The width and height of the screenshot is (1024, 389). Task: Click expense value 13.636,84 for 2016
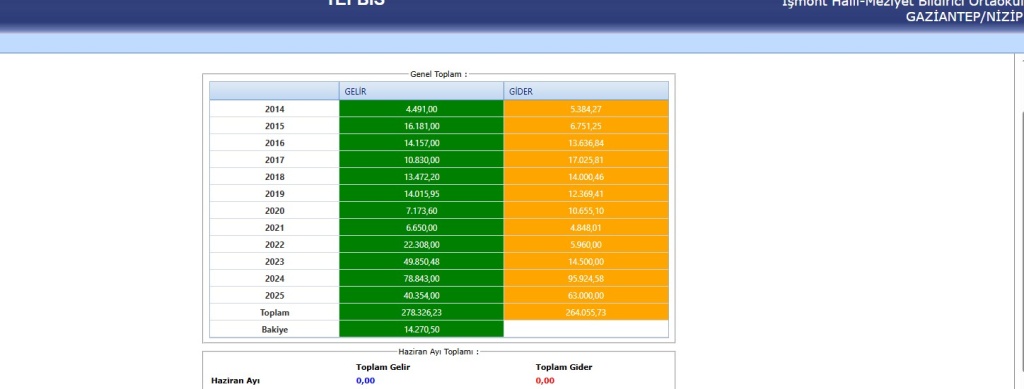pyautogui.click(x=586, y=143)
